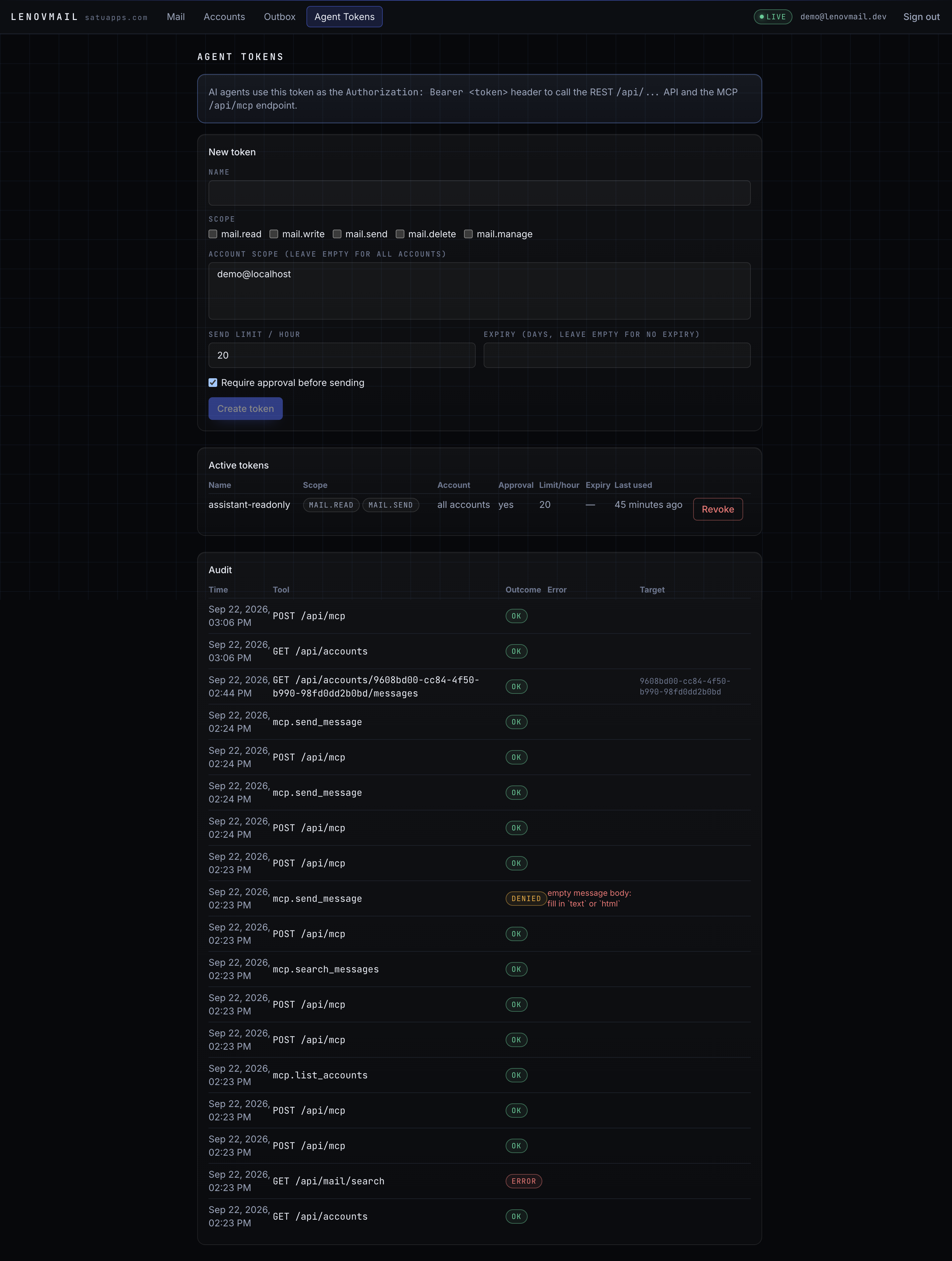Click the DENIED outcome badge
This screenshot has width=952, height=1261.
[x=526, y=898]
